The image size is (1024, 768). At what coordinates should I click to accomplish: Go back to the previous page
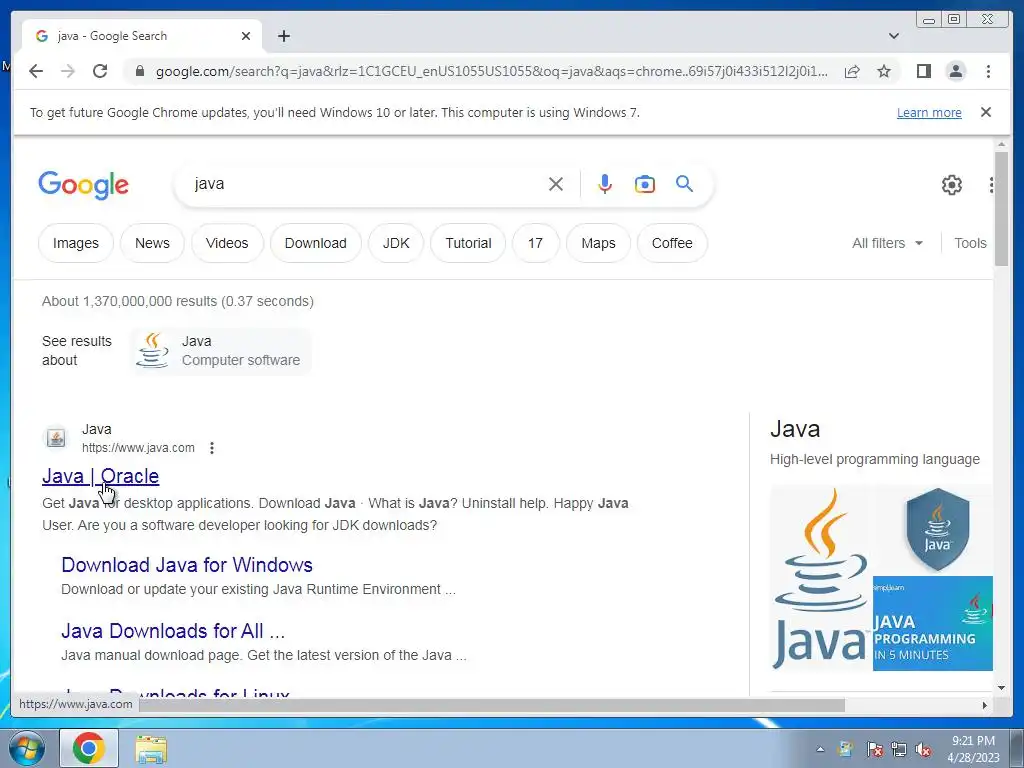pyautogui.click(x=36, y=71)
